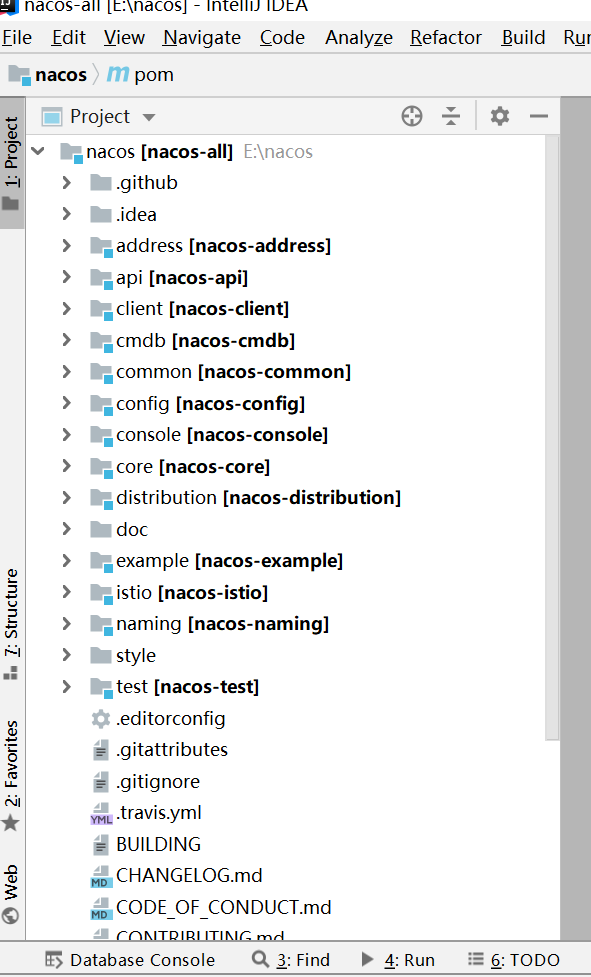Open the 7: Structure tool window tab
The width and height of the screenshot is (591, 977).
[12, 623]
